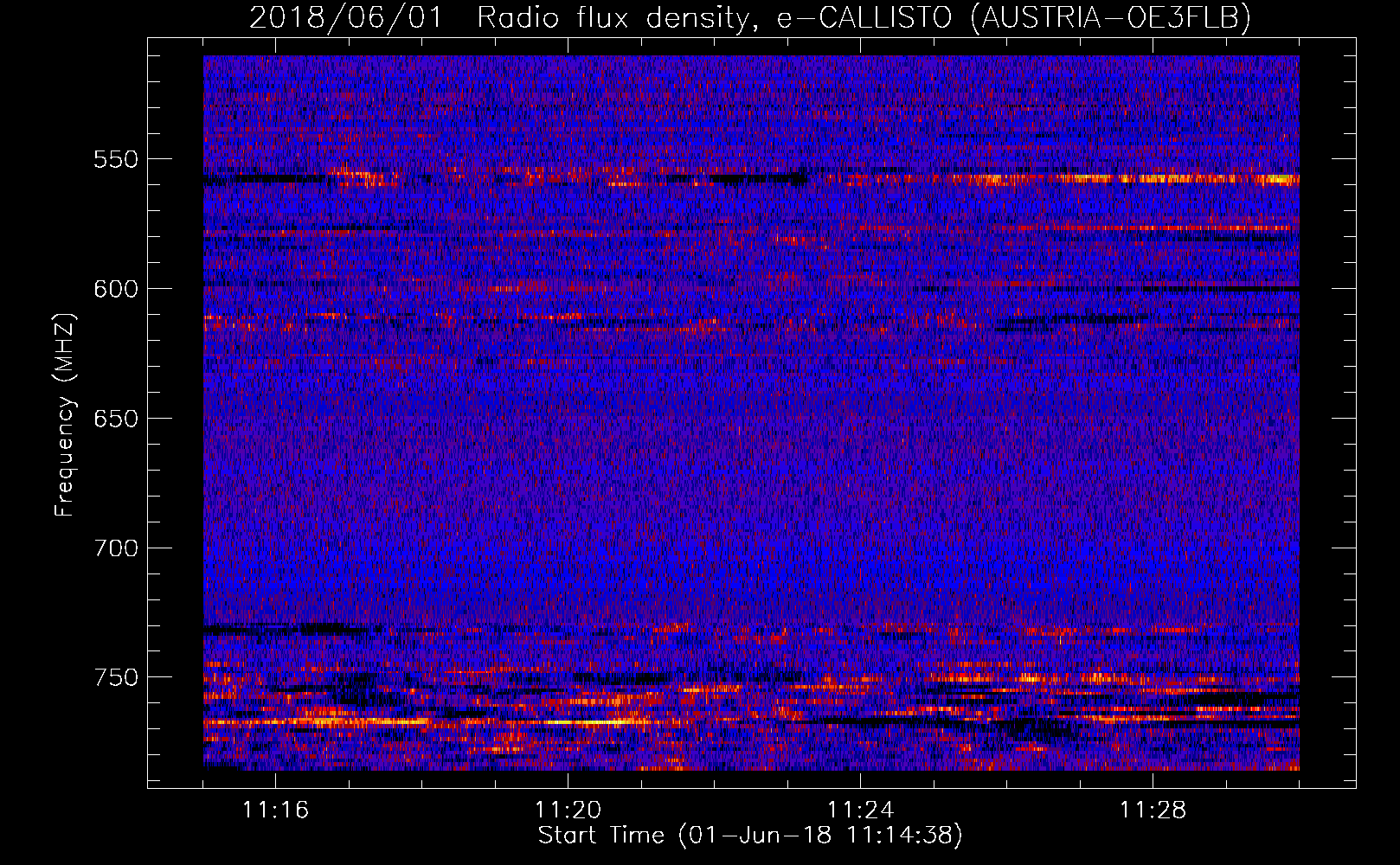Screen dimensions: 1400x865
Task: Click the 11:28 time tick label
Action: tap(1153, 810)
